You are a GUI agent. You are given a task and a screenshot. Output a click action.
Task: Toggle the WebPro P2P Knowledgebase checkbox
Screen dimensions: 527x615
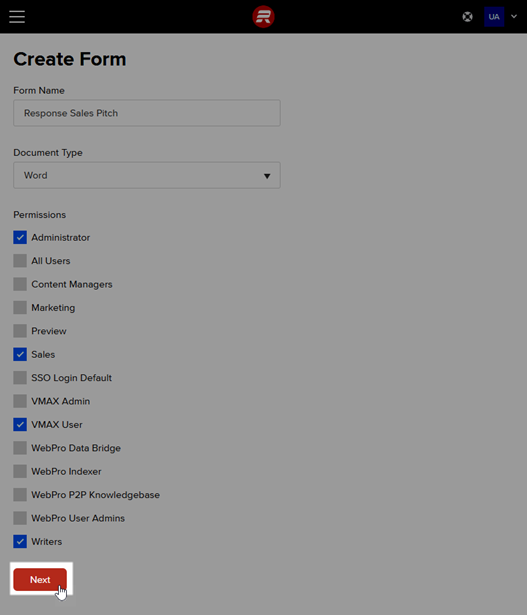[20, 495]
